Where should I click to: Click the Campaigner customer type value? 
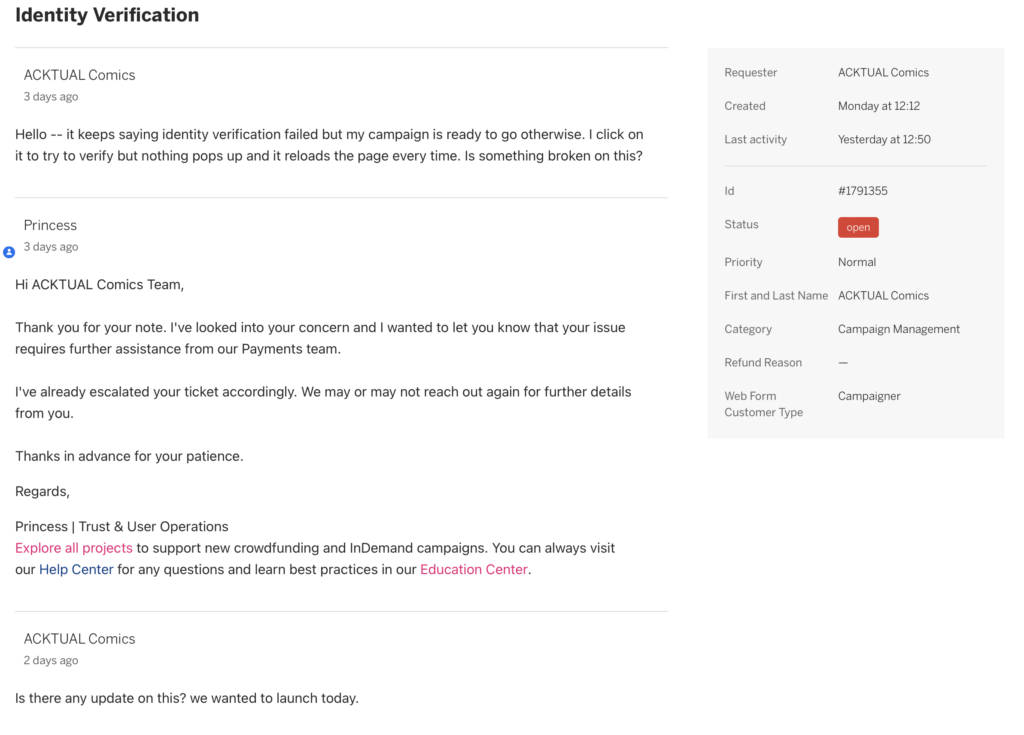coord(869,396)
